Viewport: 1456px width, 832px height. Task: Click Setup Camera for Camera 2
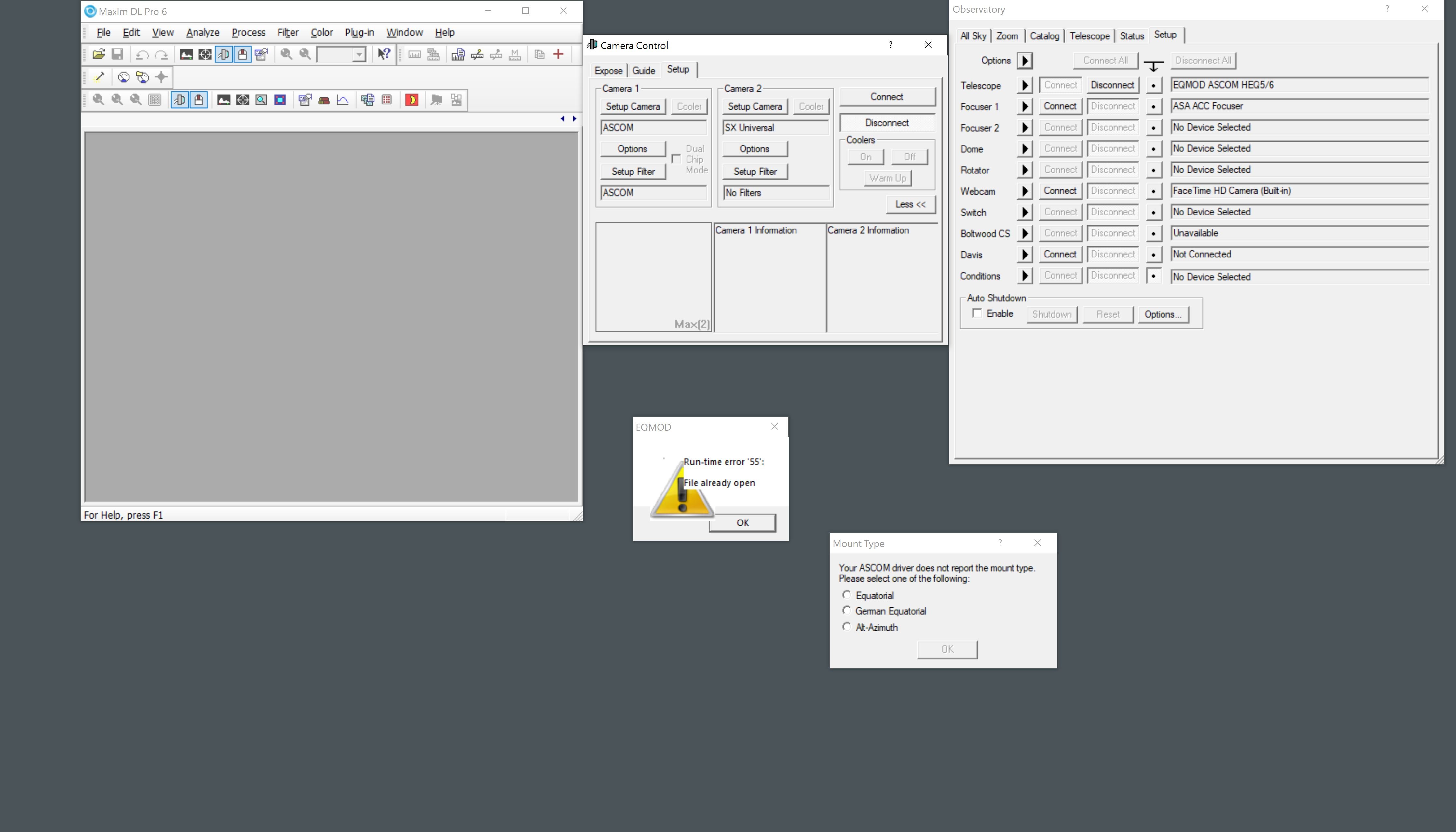pyautogui.click(x=754, y=106)
